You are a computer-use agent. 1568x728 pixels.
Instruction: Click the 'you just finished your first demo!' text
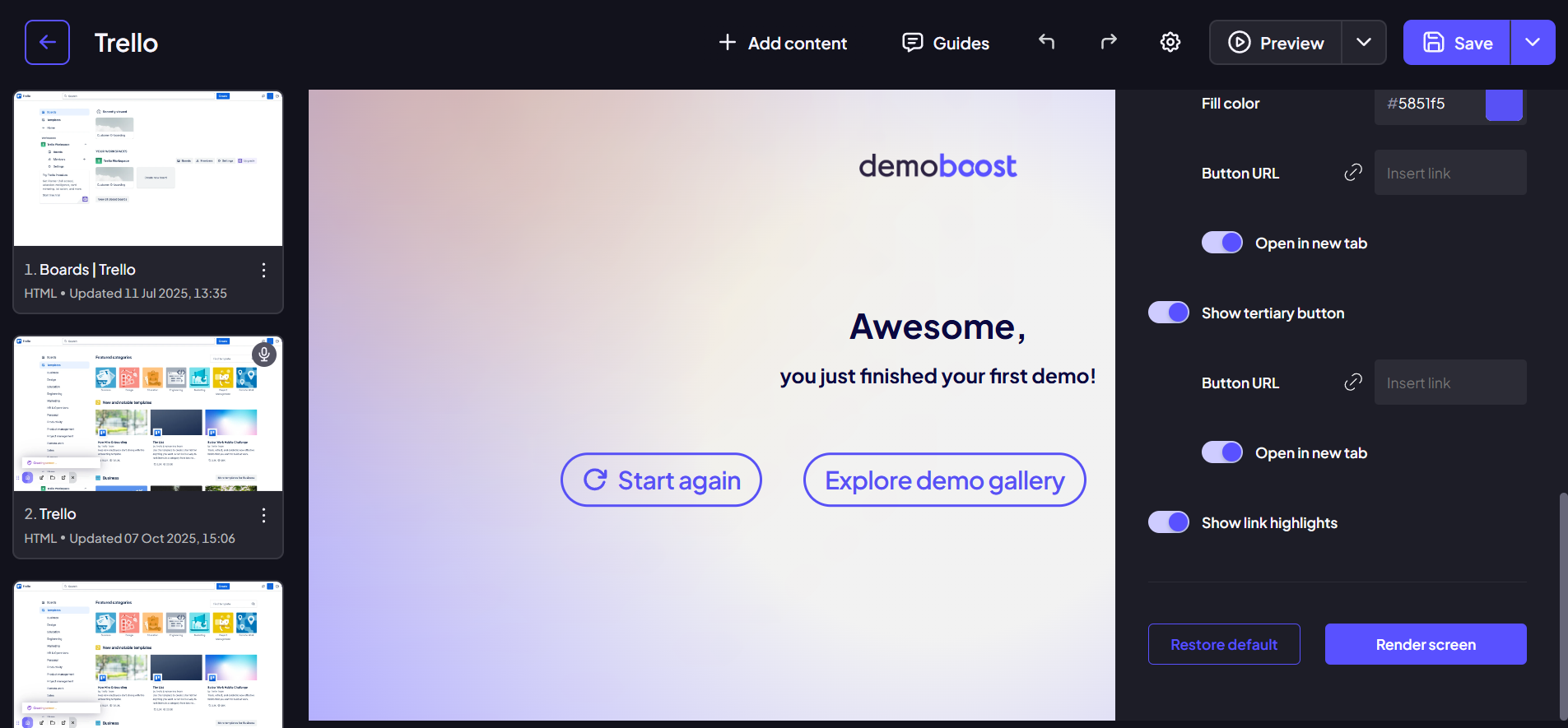pos(938,376)
